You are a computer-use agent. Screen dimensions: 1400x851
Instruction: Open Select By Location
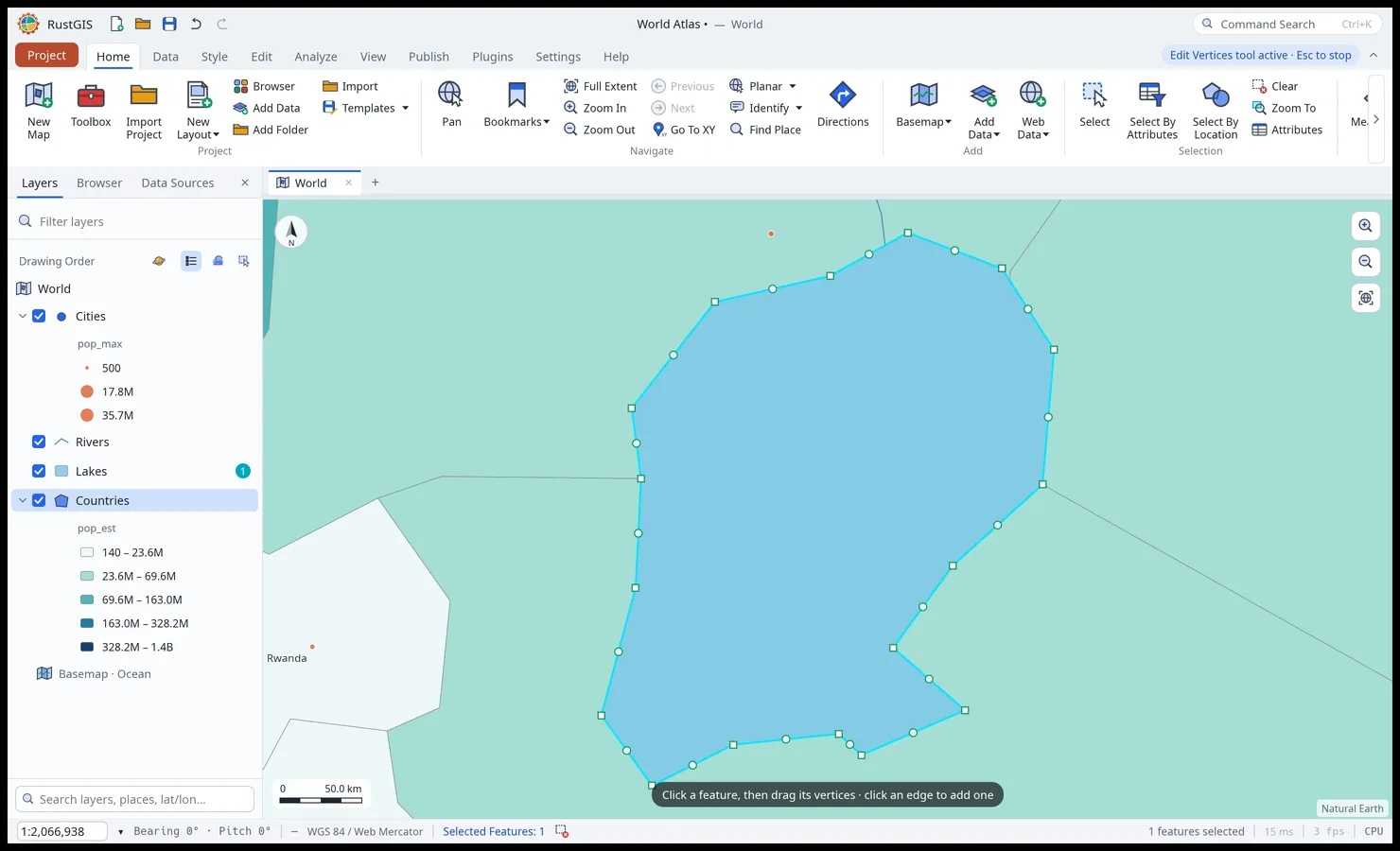1216,111
